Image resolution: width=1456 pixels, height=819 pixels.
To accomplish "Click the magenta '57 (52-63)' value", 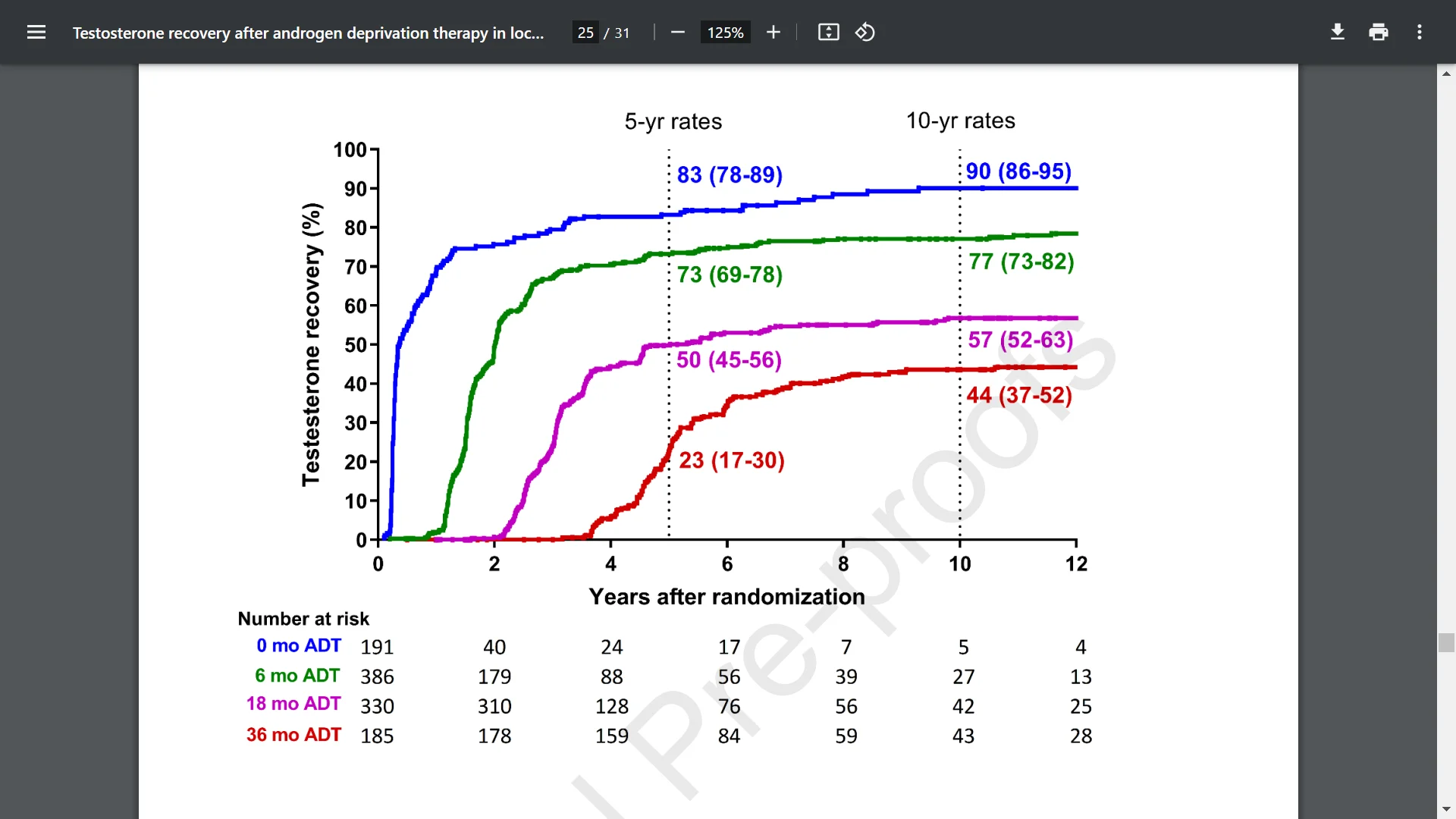I will (x=1020, y=340).
